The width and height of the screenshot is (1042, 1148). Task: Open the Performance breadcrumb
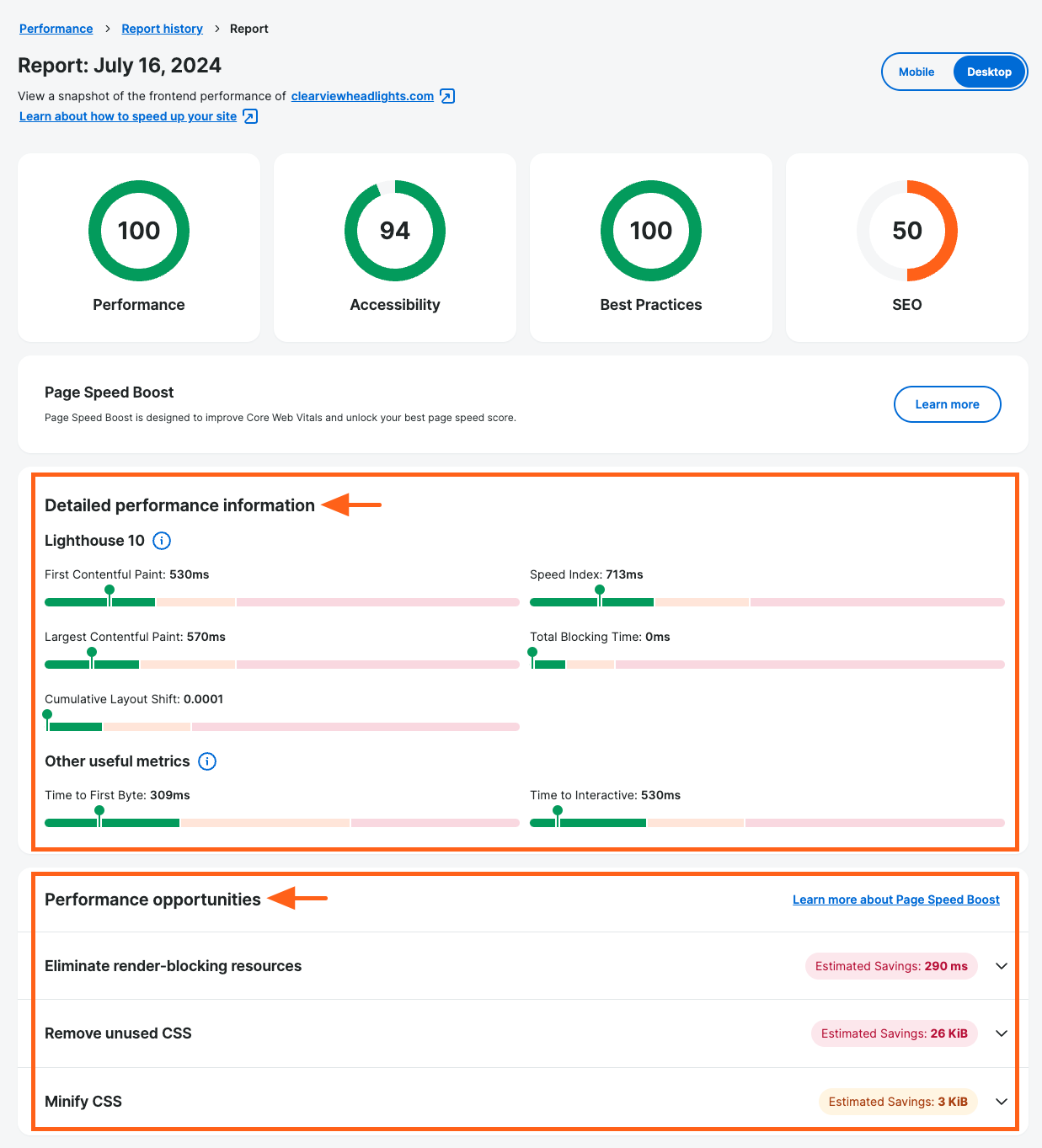pyautogui.click(x=56, y=28)
